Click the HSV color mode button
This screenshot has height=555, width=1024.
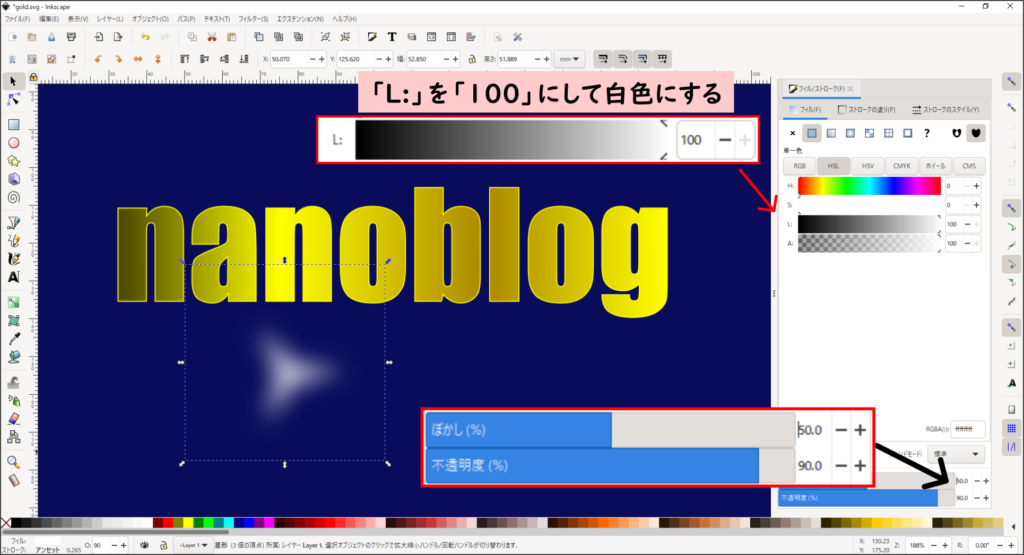coord(867,166)
